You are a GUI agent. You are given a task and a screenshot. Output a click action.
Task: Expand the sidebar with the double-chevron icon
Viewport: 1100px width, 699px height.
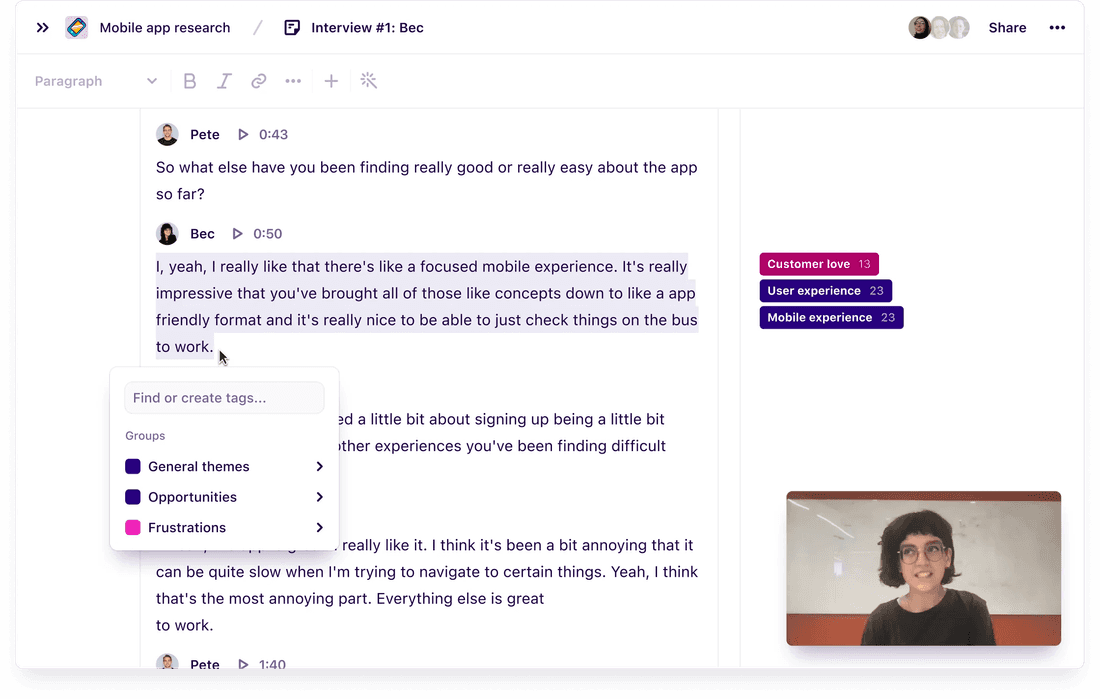[x=42, y=27]
